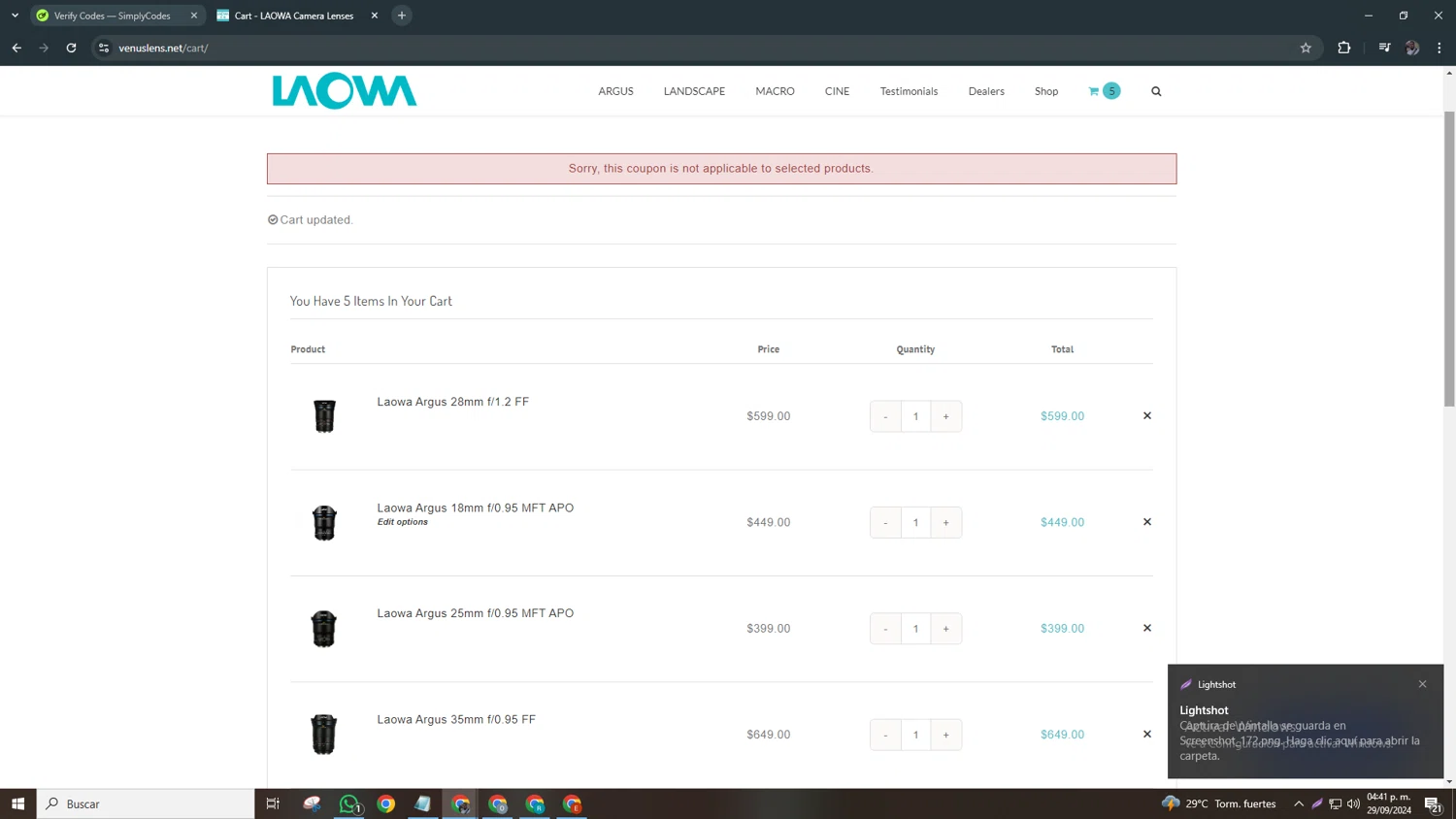Focus quantity field for Argus 25mm MFT APO
Screen dimensions: 1456x819
pos(915,629)
